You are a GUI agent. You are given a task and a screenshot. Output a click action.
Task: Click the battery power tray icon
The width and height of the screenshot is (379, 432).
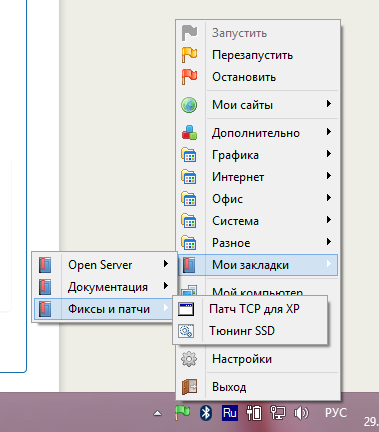click(x=254, y=413)
